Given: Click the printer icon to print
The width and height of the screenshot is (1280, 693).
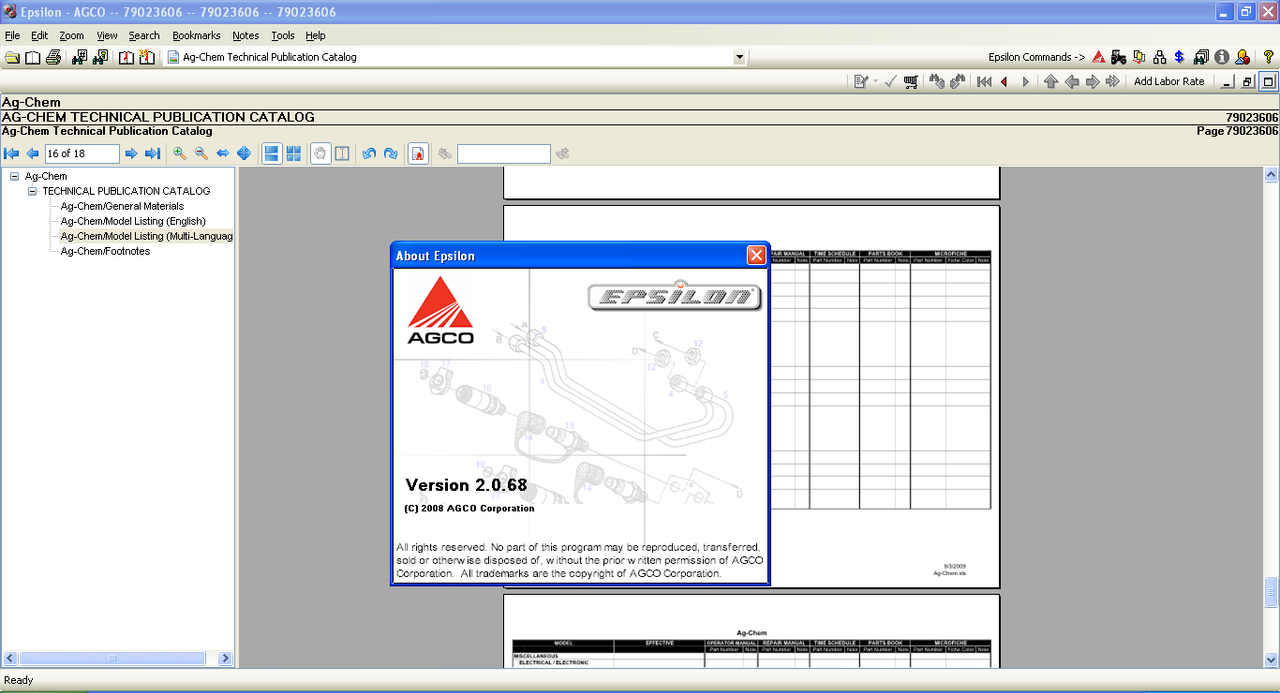Looking at the screenshot, I should (x=53, y=57).
